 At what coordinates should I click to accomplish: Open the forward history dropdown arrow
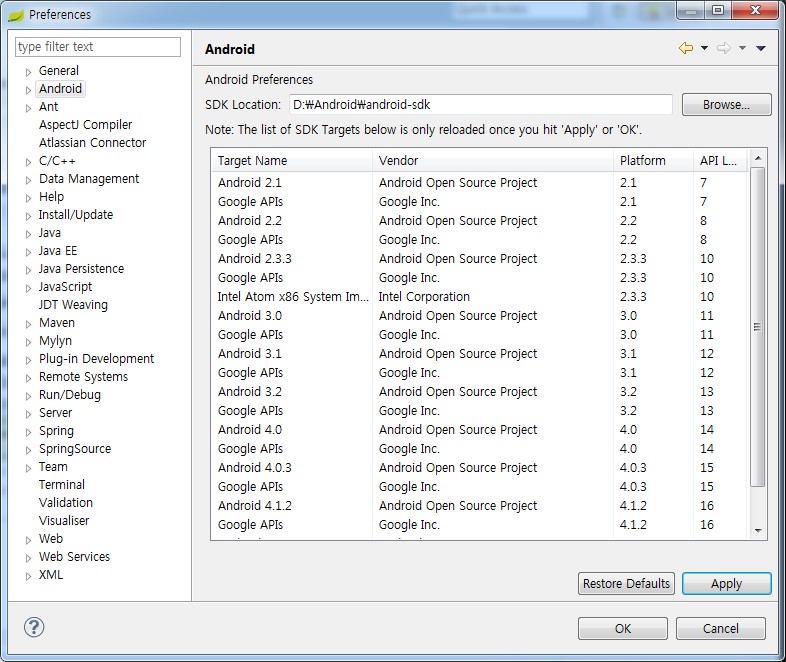pos(742,48)
